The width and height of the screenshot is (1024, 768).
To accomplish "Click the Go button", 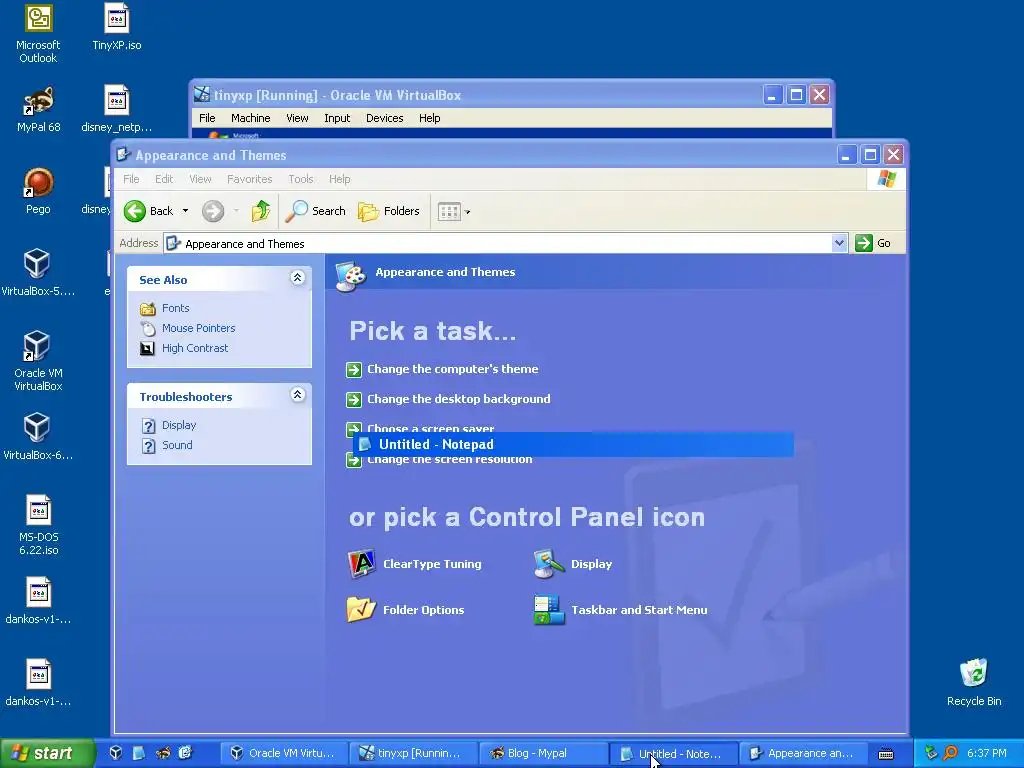I will [x=873, y=243].
